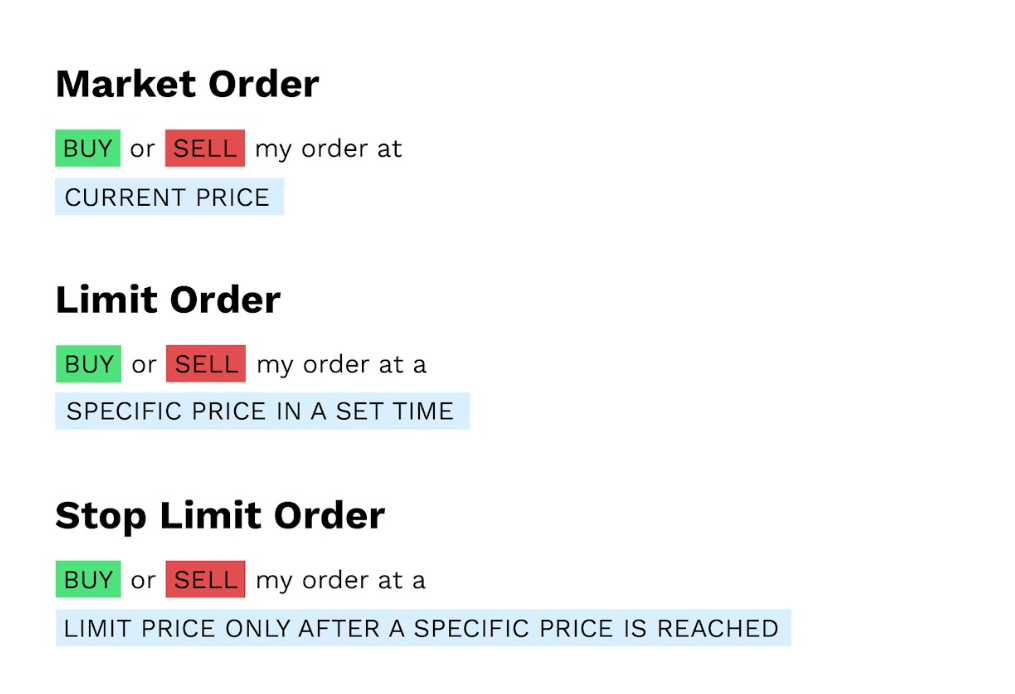
Task: Click the green BUY label under Market Order
Action: point(88,148)
